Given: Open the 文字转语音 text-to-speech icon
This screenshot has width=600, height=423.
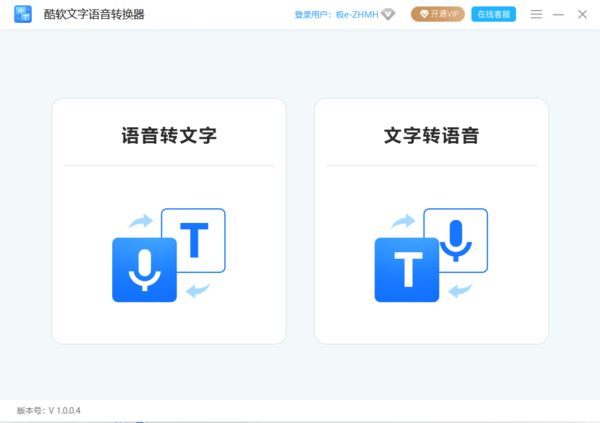Looking at the screenshot, I should [x=431, y=255].
